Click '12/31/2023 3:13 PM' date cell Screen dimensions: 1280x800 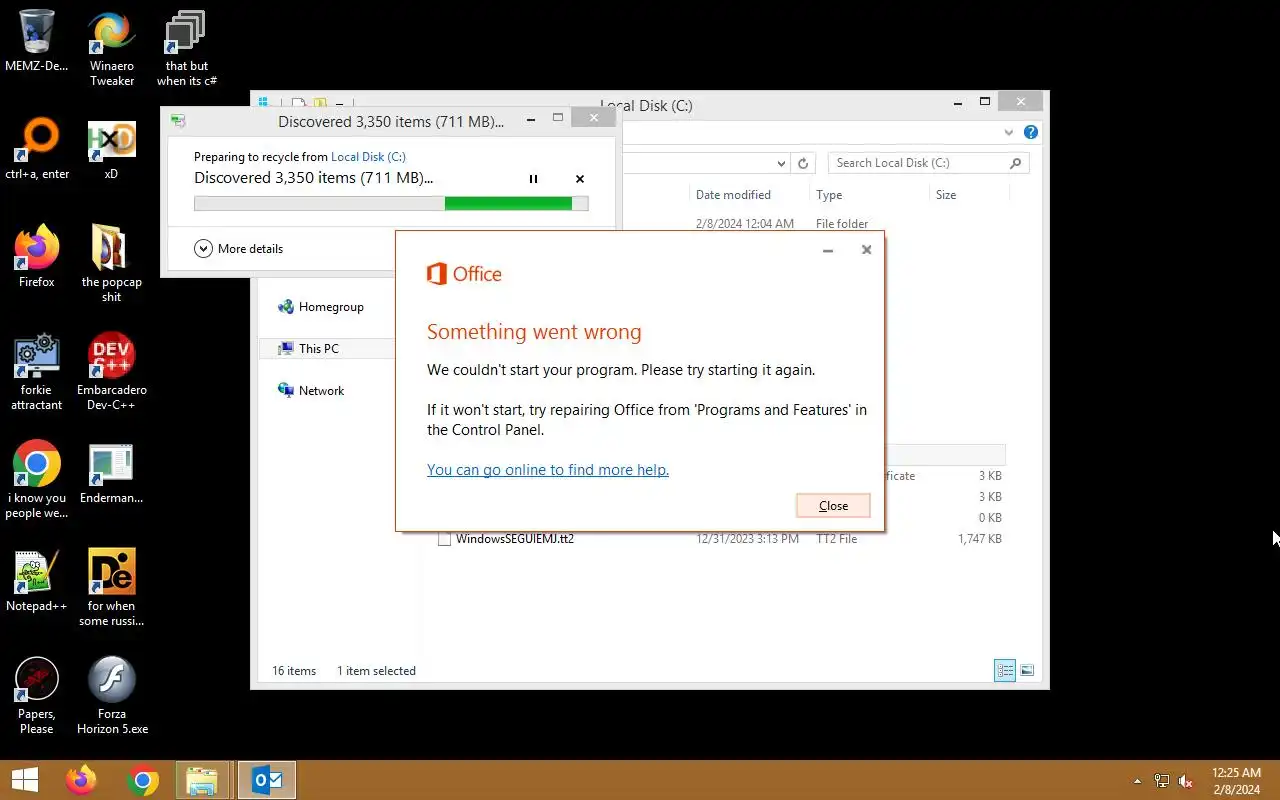(747, 539)
